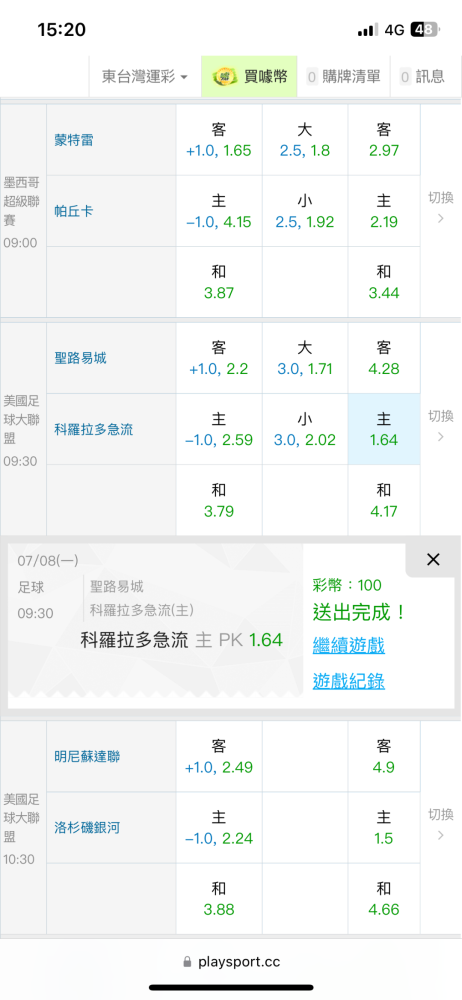Select 客 2.97 odds for 蒙特雷
The height and width of the screenshot is (1000, 462).
(x=384, y=140)
